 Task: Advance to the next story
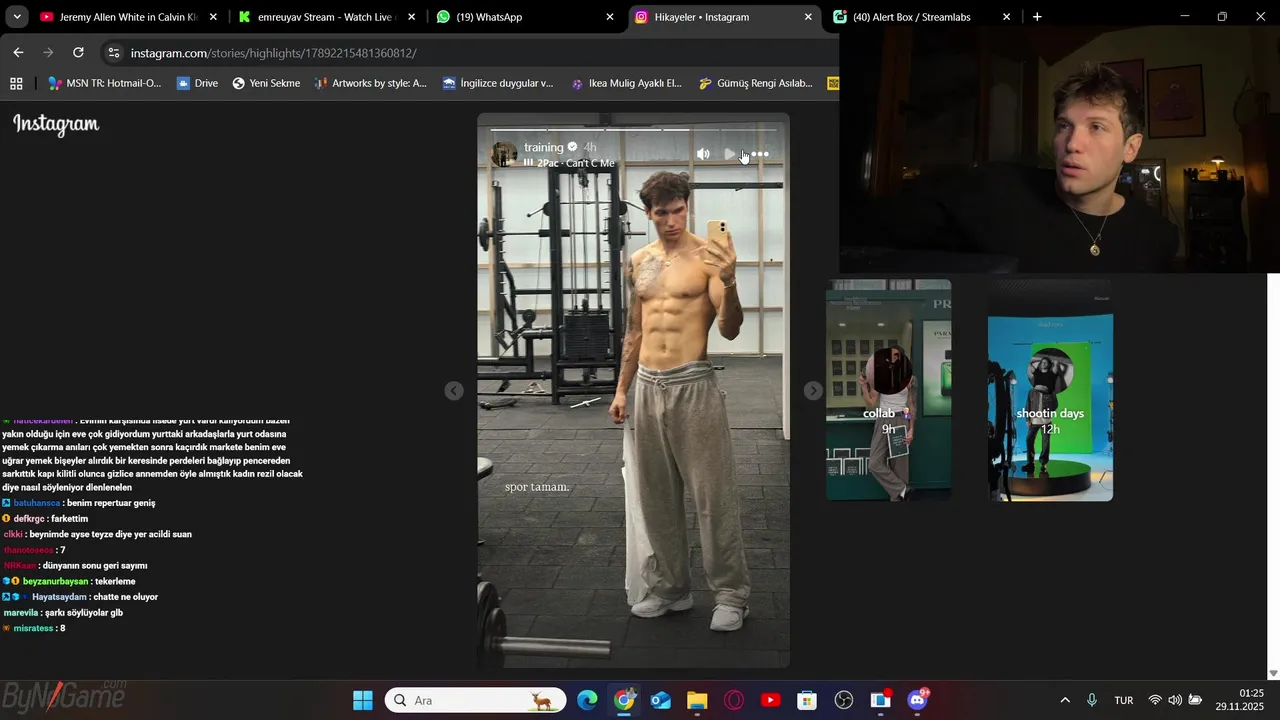click(813, 391)
